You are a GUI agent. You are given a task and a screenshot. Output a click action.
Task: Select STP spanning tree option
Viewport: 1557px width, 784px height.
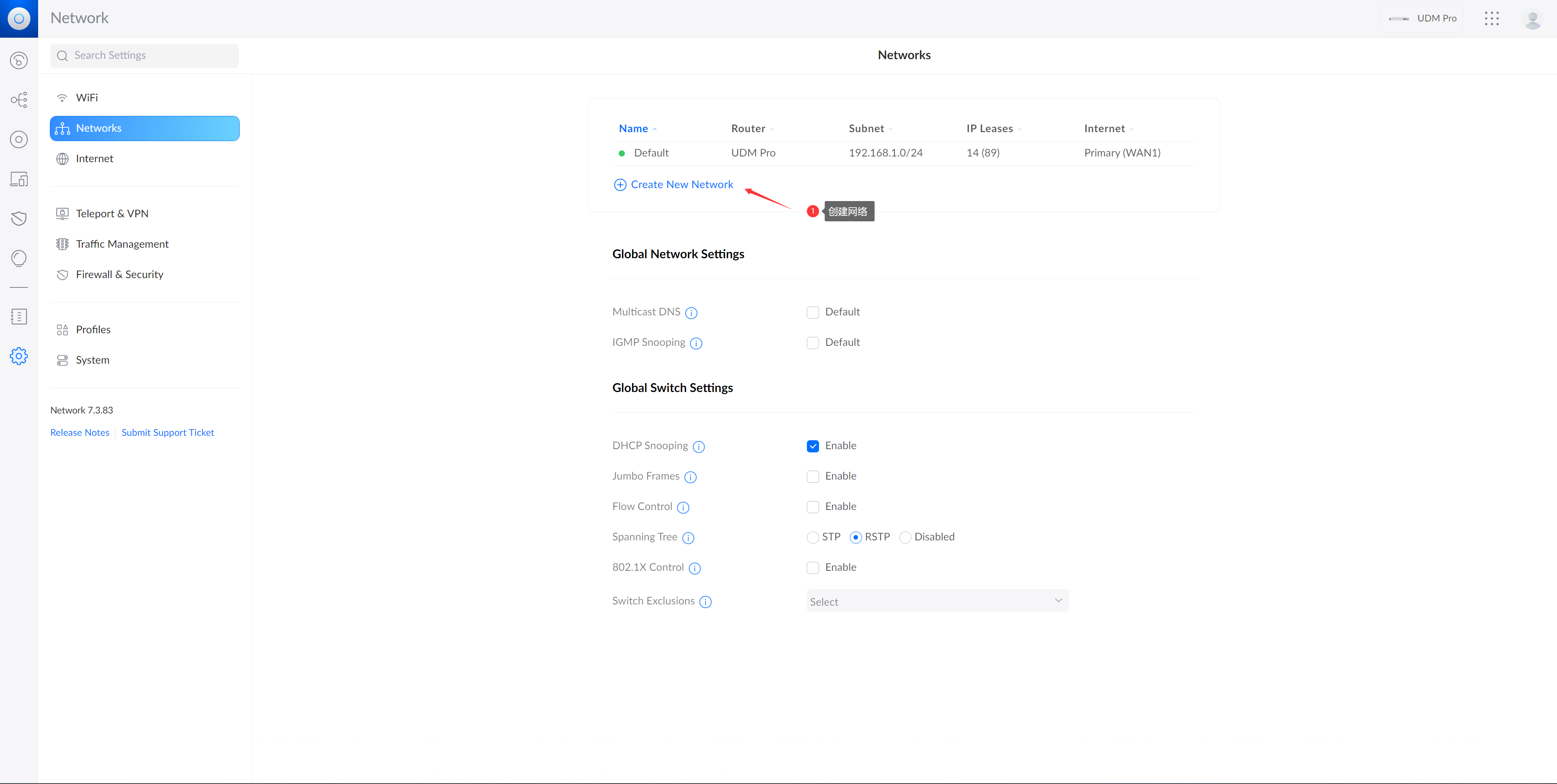813,538
